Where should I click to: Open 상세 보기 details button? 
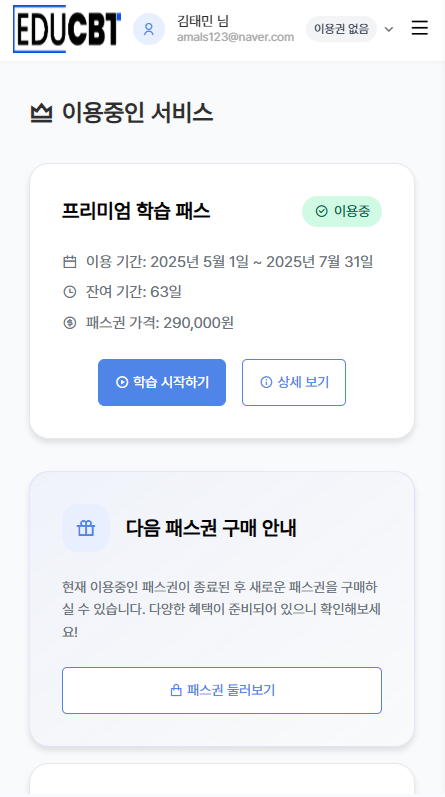coord(294,382)
